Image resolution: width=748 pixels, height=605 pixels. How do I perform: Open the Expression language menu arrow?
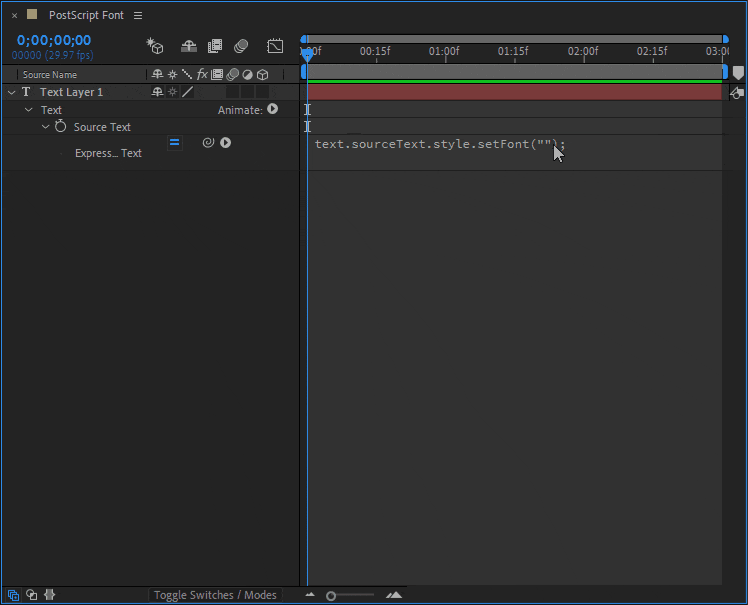pyautogui.click(x=226, y=142)
